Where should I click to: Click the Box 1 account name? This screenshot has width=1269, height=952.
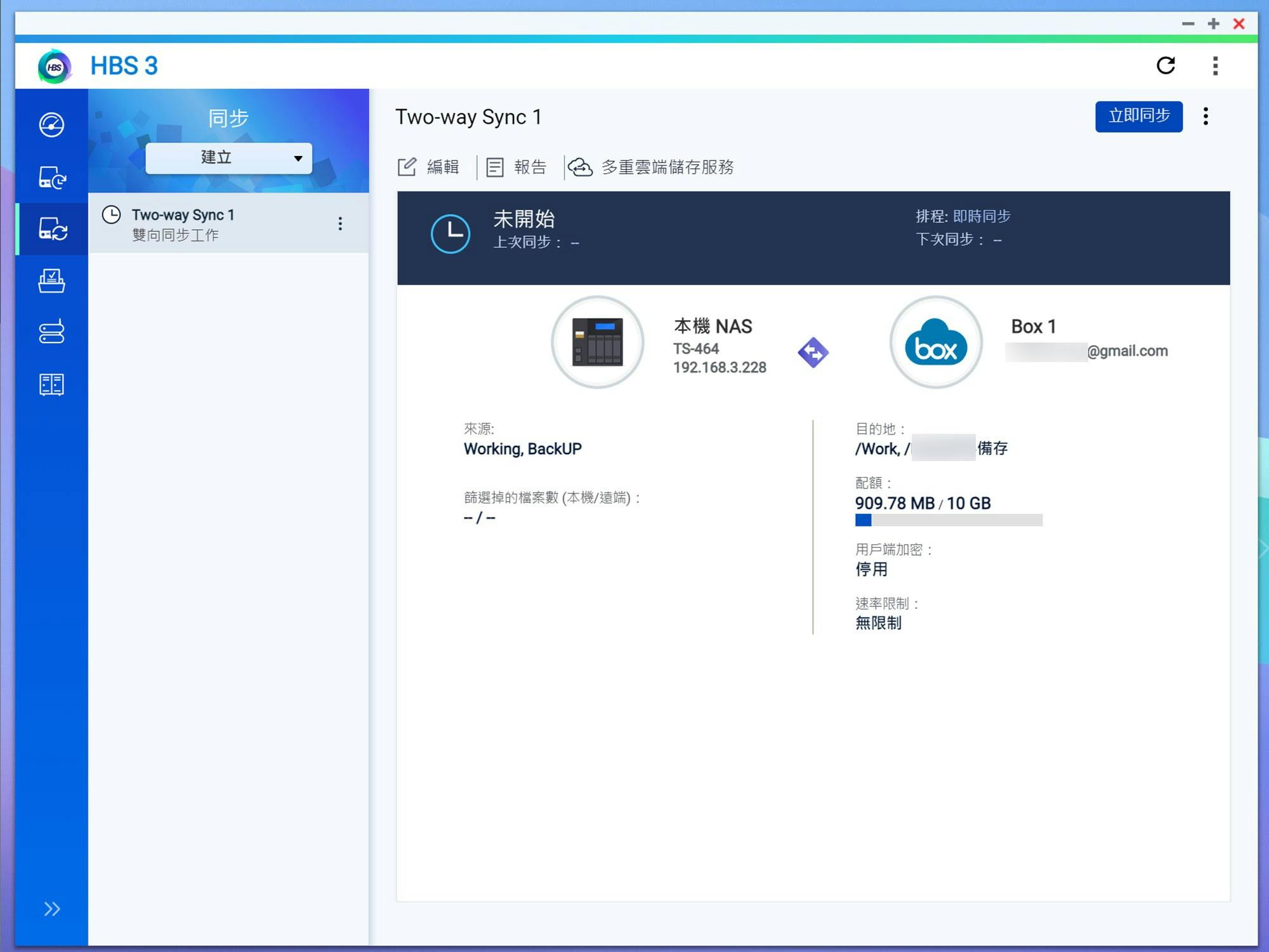pyautogui.click(x=1034, y=327)
